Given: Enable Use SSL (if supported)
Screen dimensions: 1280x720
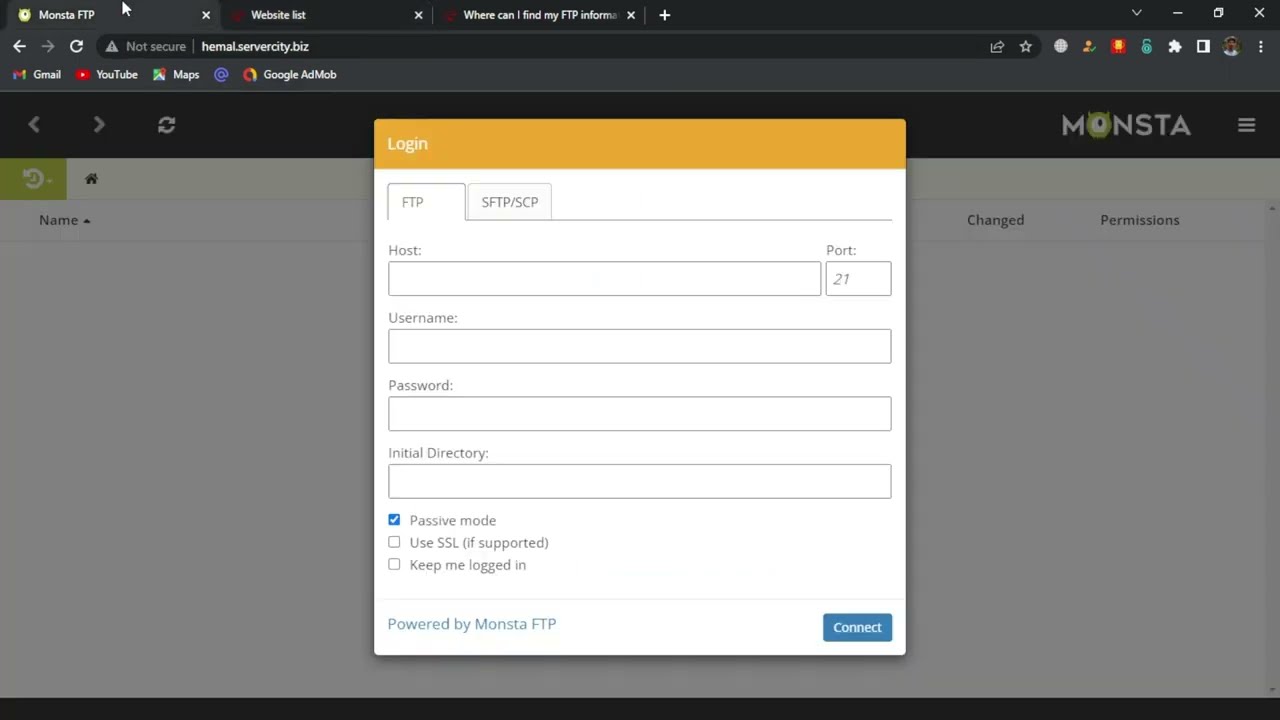Looking at the screenshot, I should [x=394, y=542].
